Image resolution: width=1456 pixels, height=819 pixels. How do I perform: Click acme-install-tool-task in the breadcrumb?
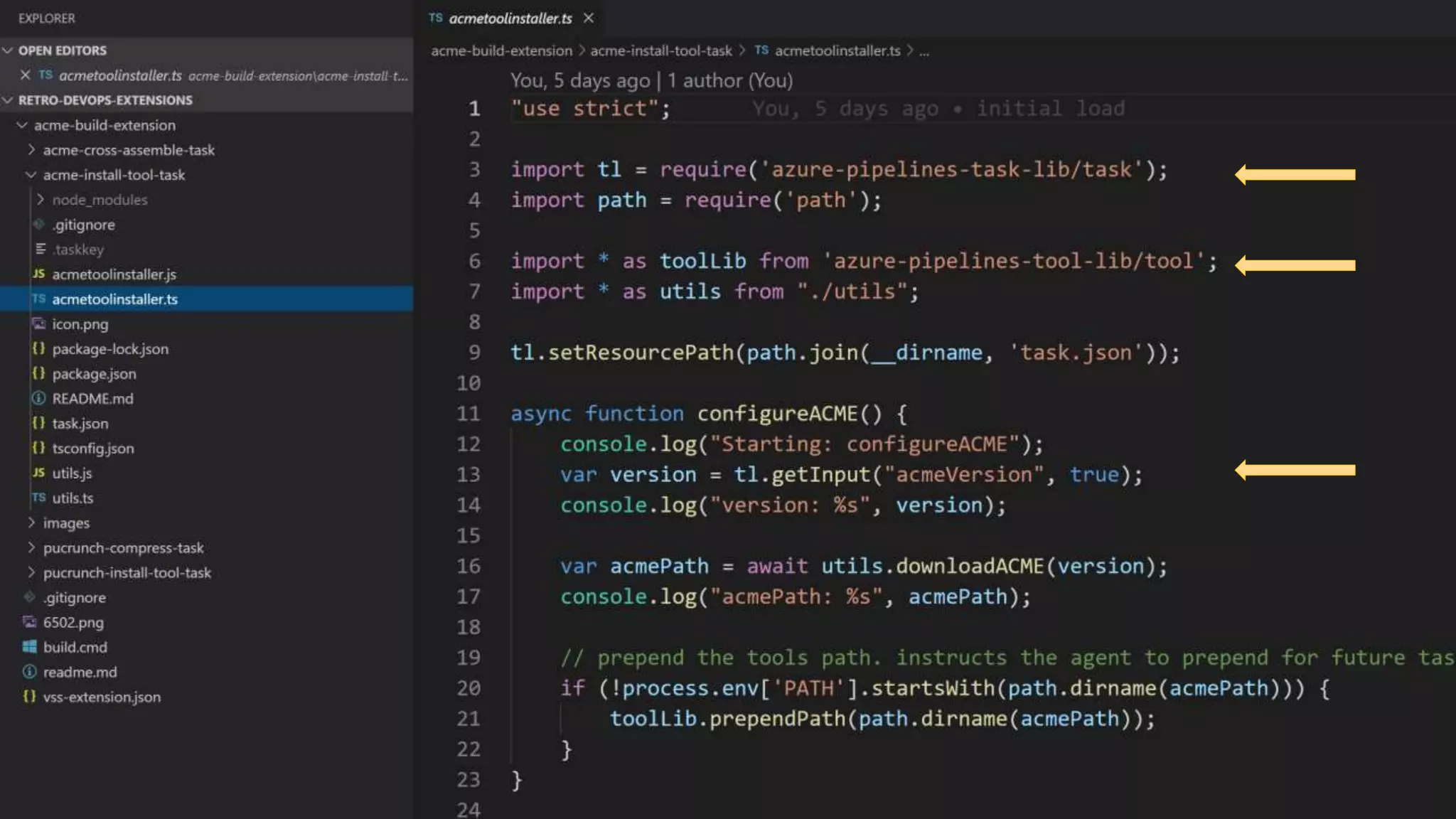click(660, 50)
